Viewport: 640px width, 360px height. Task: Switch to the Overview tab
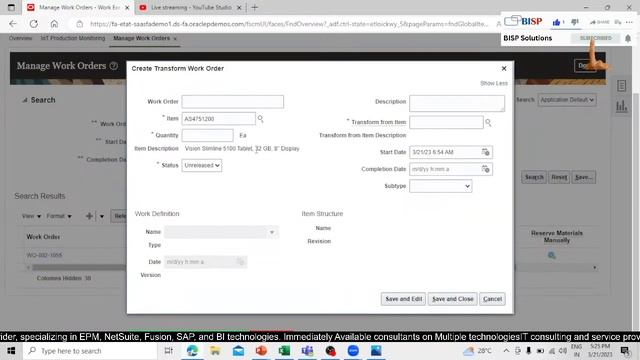point(20,38)
